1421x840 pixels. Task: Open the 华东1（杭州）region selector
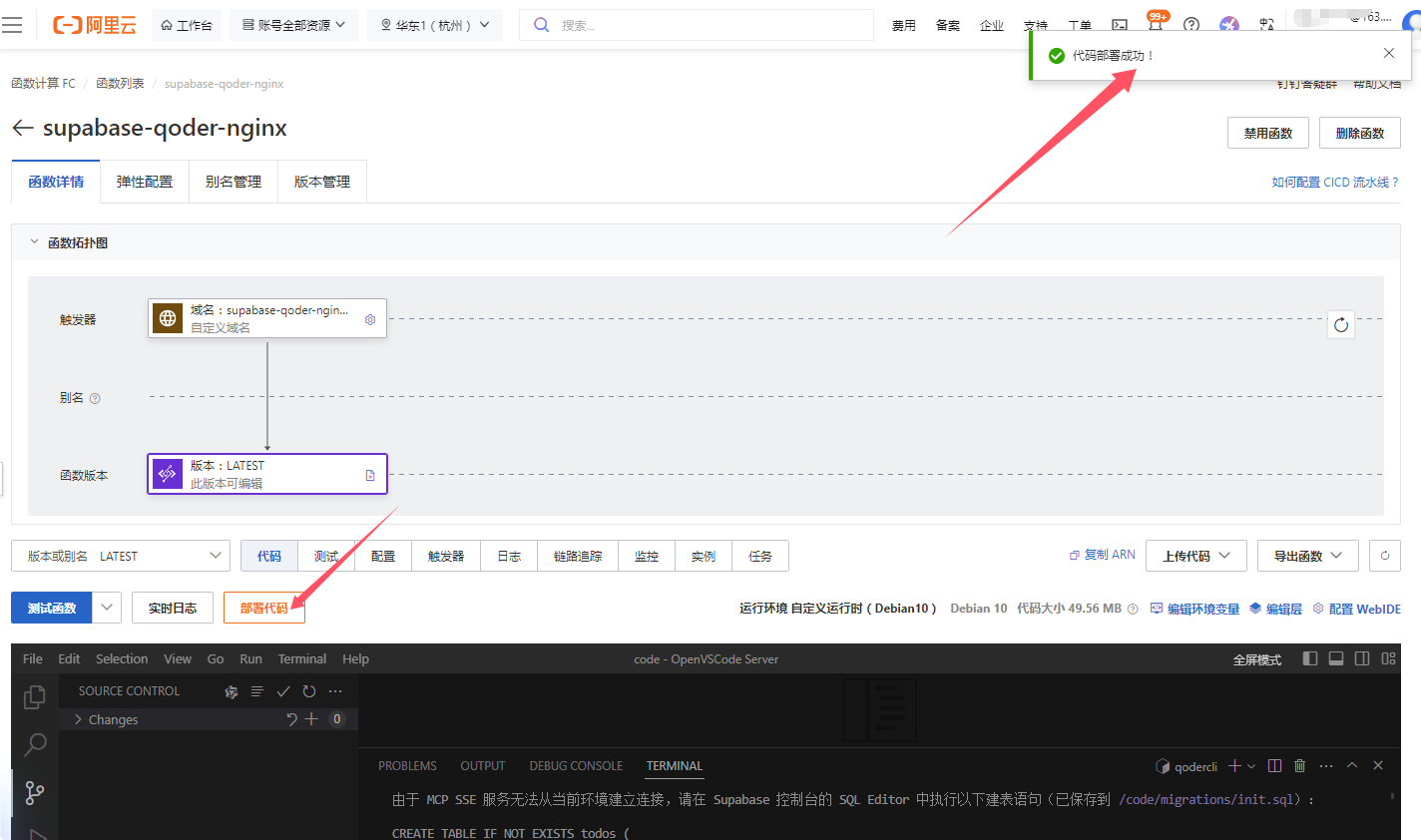pos(434,25)
